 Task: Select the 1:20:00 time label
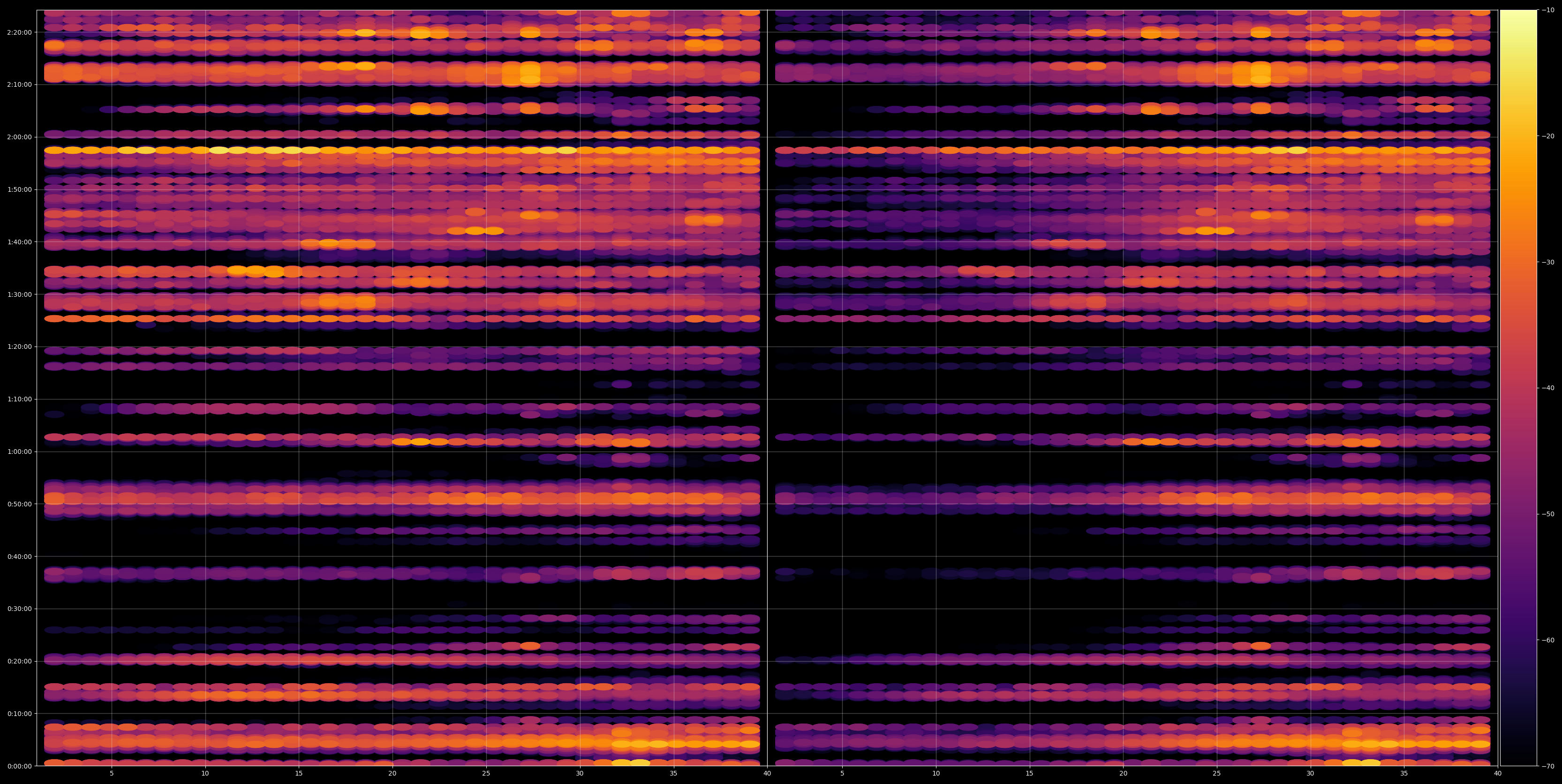point(19,347)
